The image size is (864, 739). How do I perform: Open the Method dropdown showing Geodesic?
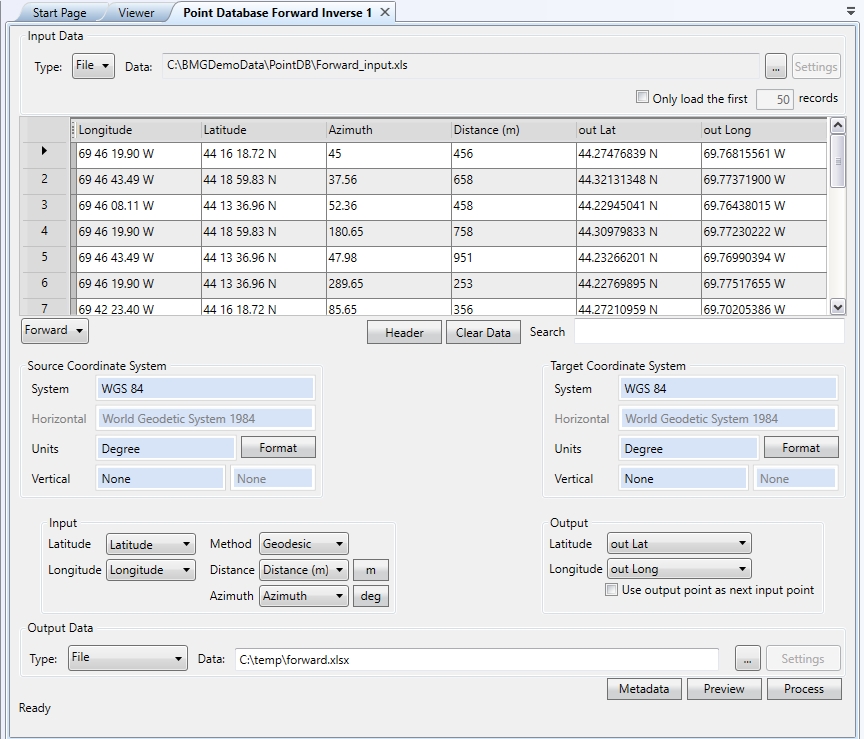pos(303,544)
